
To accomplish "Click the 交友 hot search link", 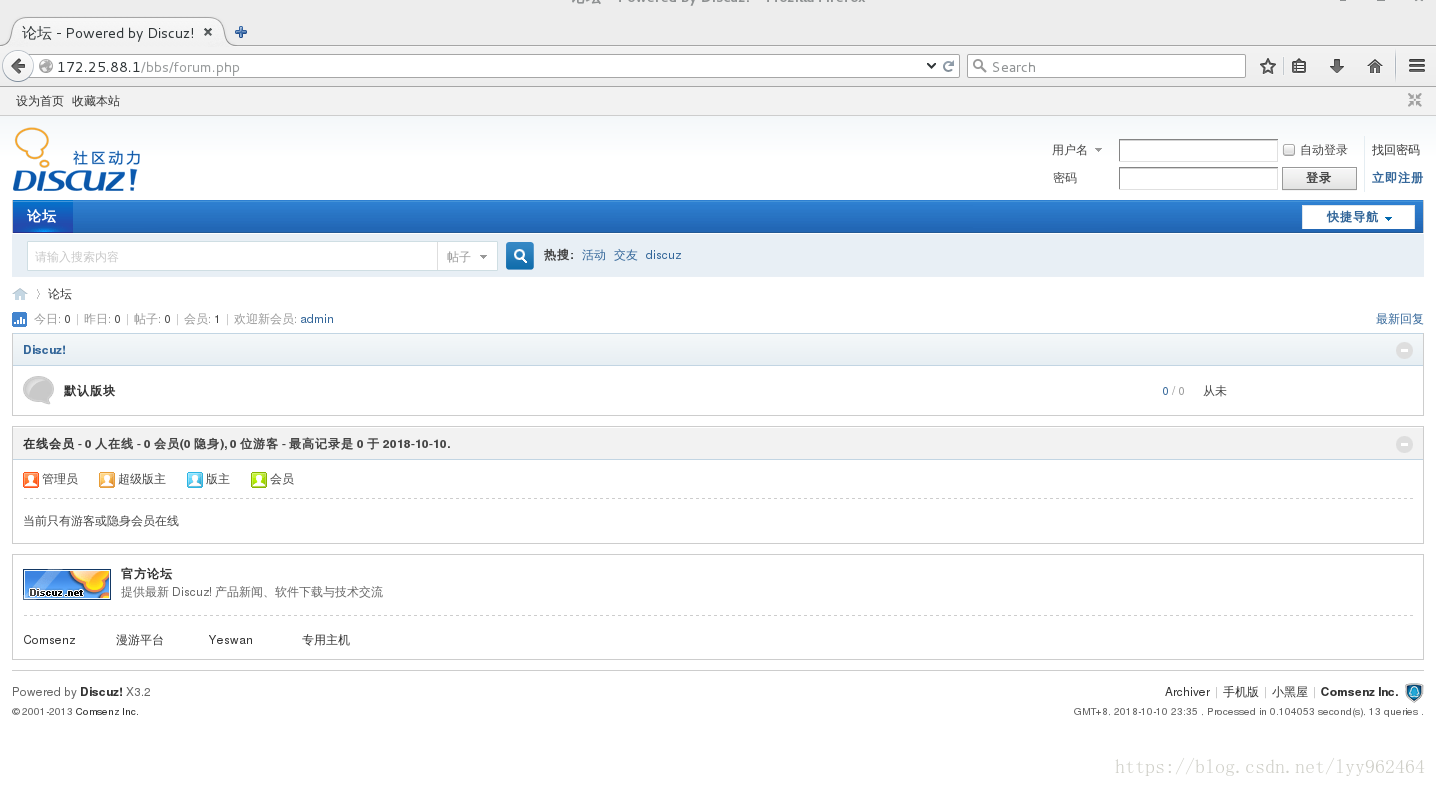I will [x=625, y=255].
